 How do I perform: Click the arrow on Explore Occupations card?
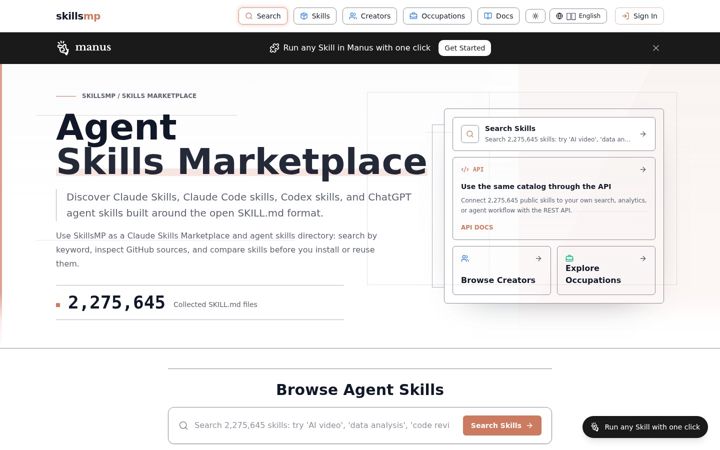click(x=643, y=259)
